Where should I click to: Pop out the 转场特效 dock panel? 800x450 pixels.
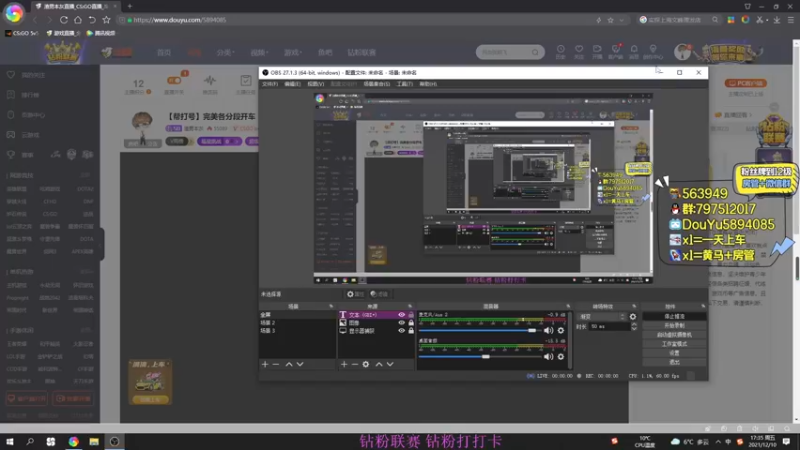[x=634, y=306]
